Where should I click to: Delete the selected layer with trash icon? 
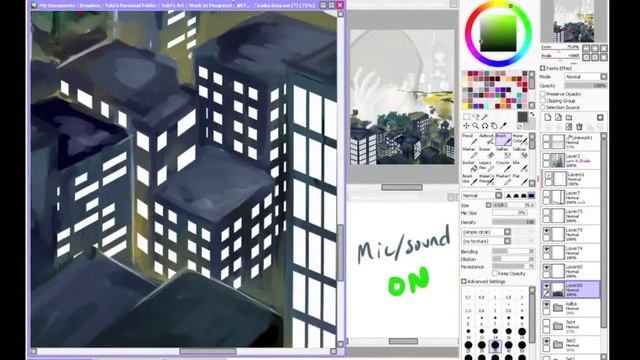tap(579, 127)
